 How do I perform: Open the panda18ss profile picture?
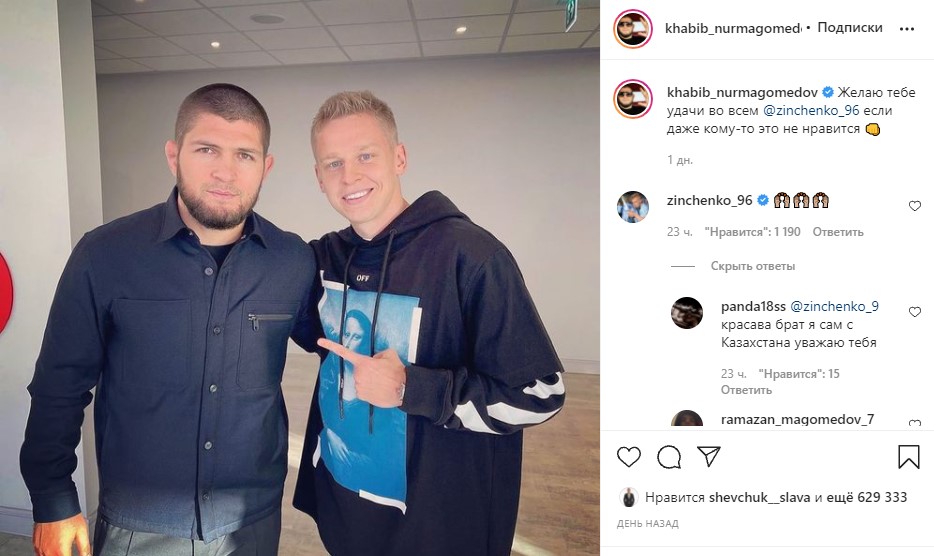pos(687,313)
